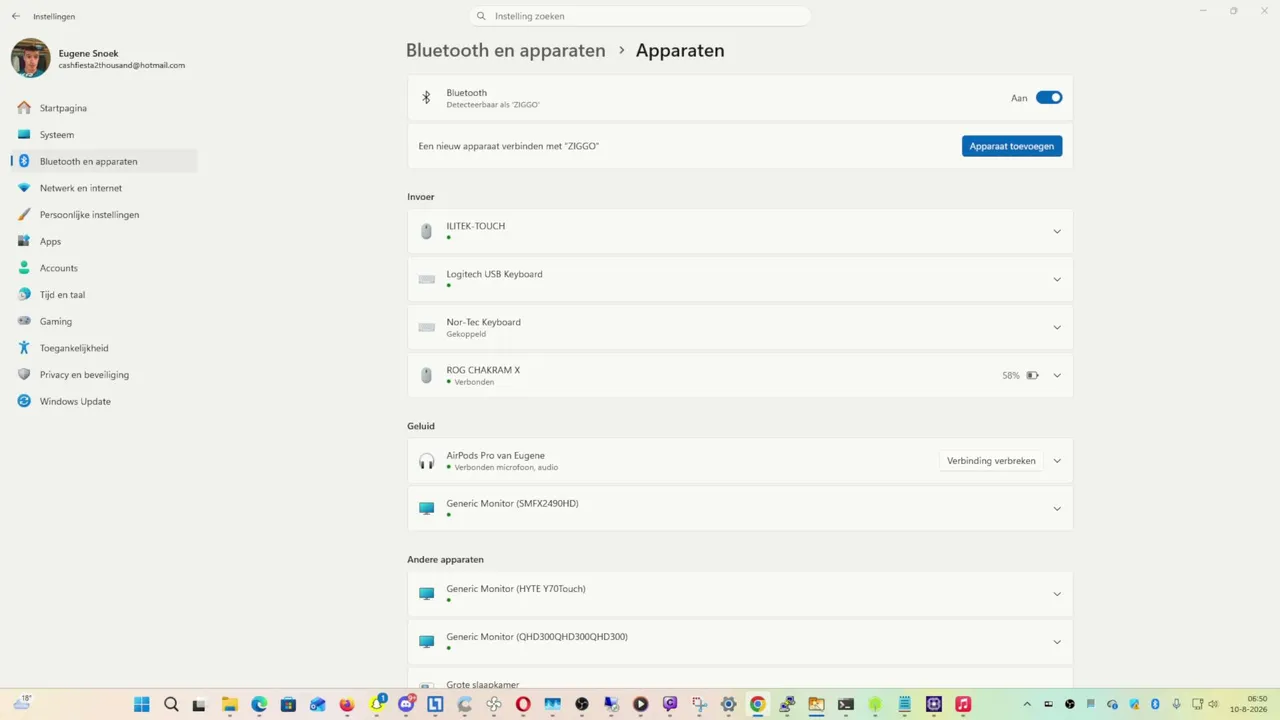This screenshot has width=1280, height=720.
Task: Click the Bluetooth symbol icon in the Bluetooth row
Action: (426, 98)
